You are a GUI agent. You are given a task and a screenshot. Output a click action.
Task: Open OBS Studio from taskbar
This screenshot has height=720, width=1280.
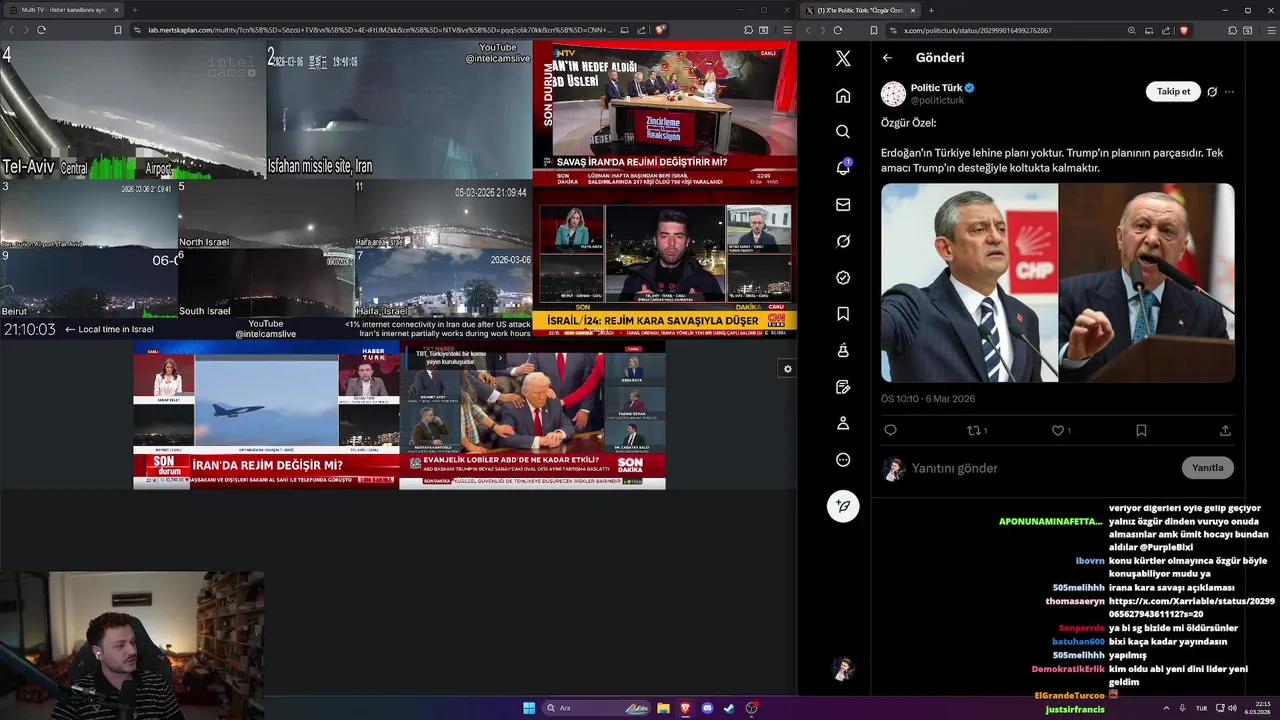tap(752, 708)
